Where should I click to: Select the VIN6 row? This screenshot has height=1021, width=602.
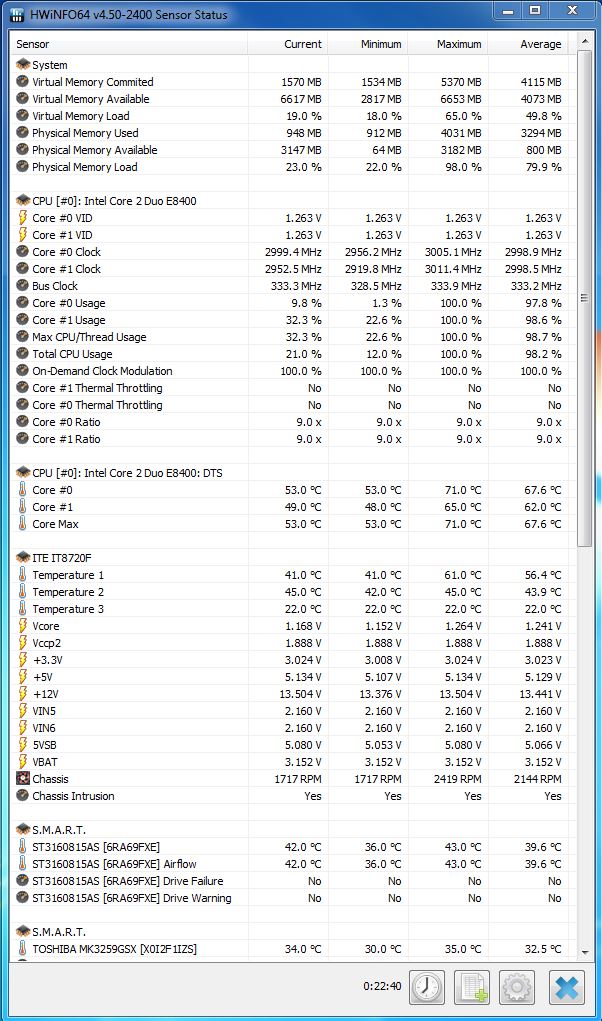290,728
